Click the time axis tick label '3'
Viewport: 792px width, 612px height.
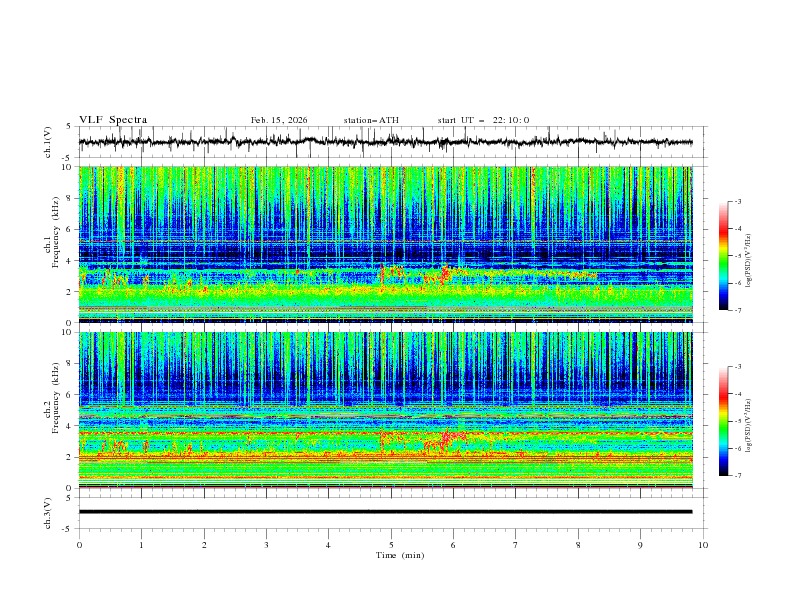point(266,545)
